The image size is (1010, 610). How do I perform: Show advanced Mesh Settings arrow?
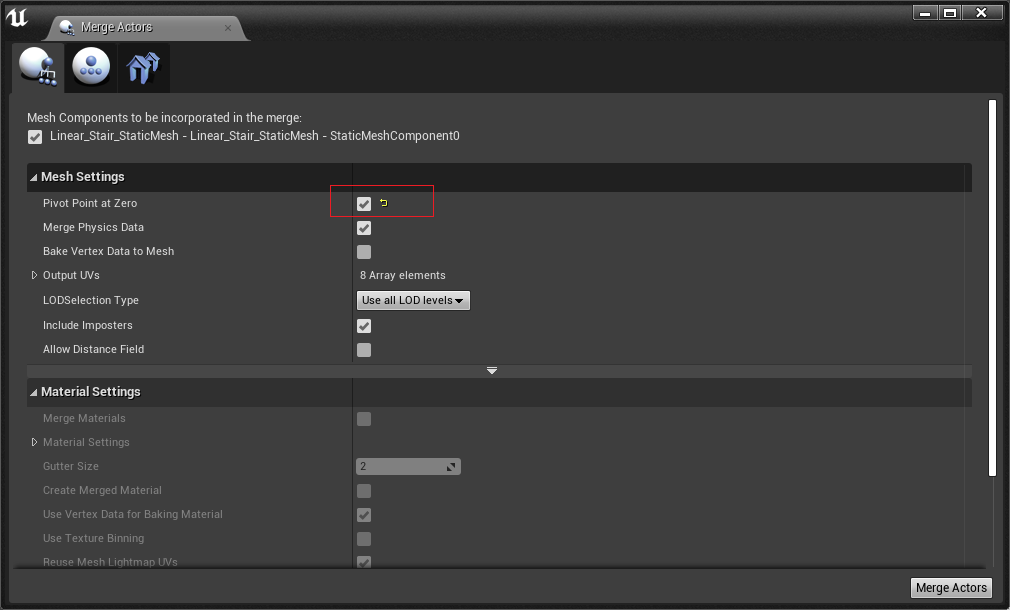click(x=491, y=370)
